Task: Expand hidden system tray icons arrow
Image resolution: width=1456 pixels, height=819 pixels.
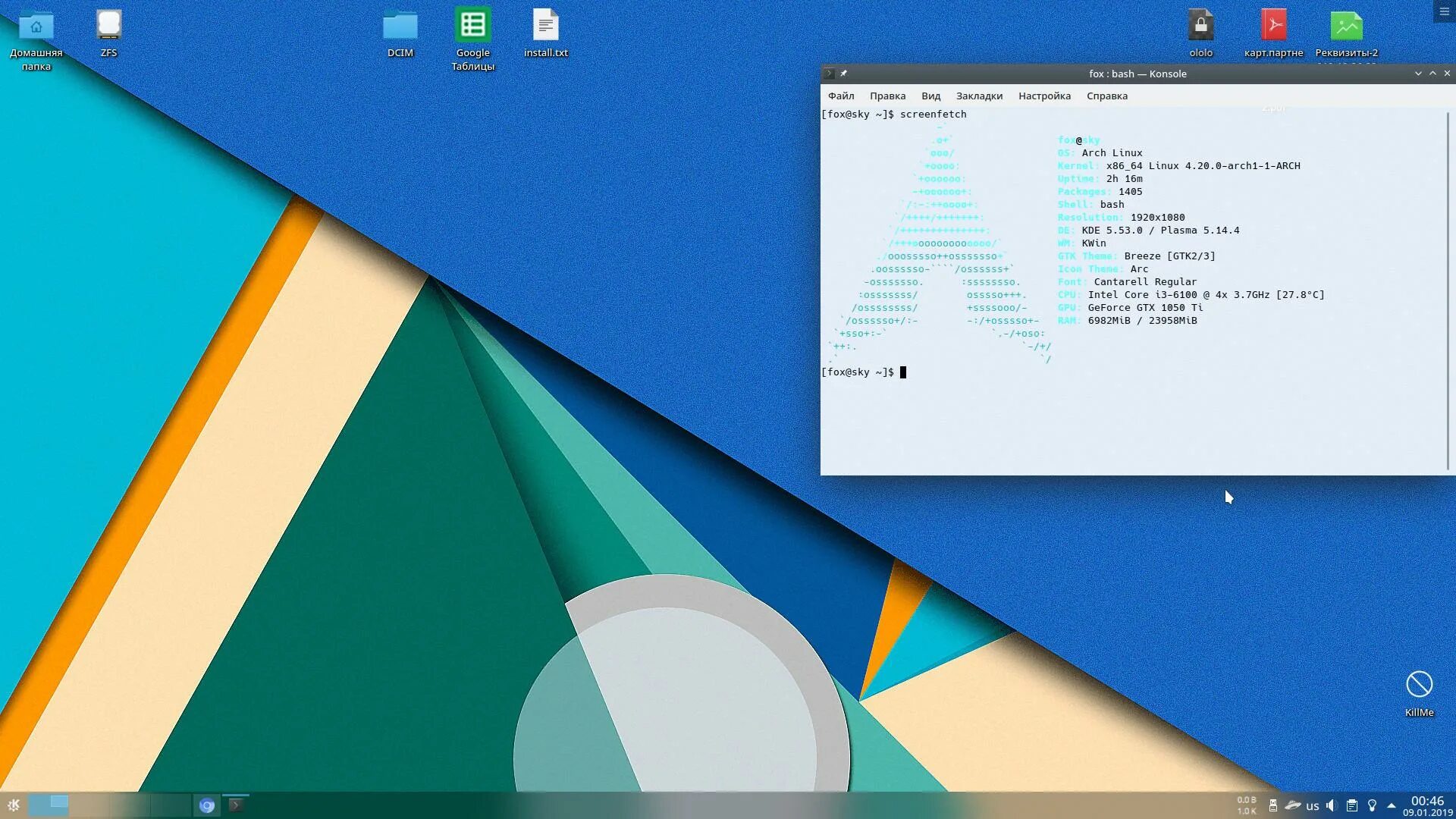Action: click(1392, 805)
